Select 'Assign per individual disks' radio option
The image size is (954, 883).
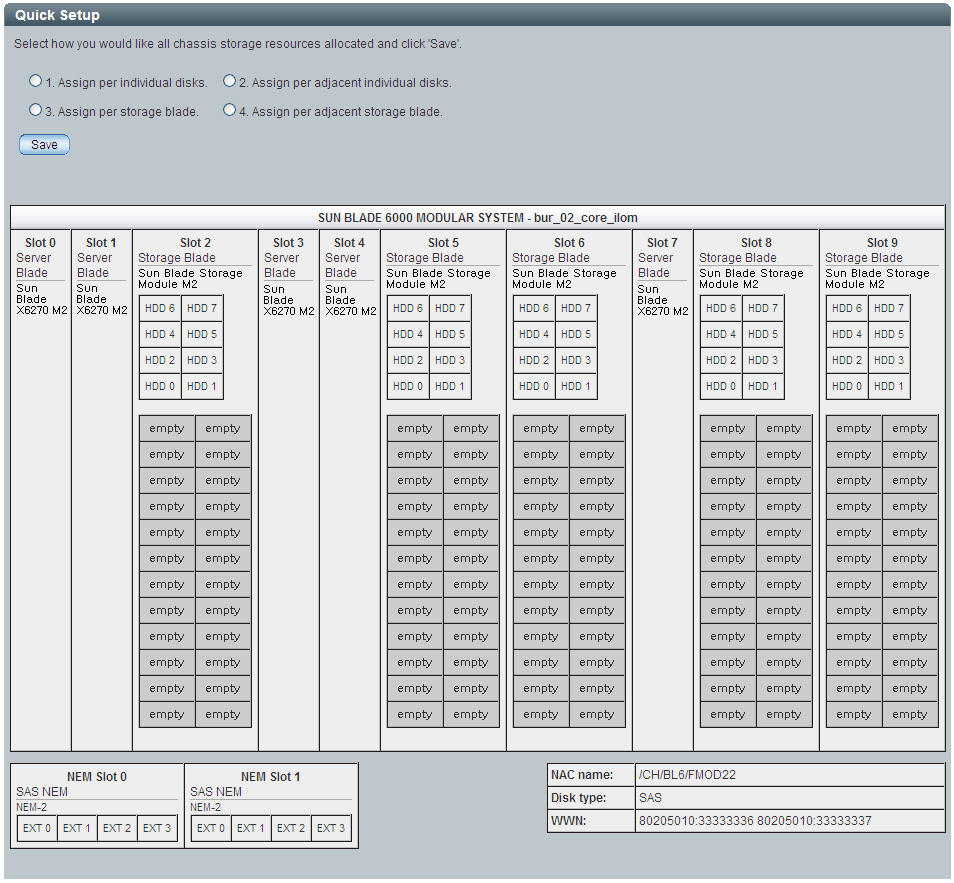[x=35, y=81]
